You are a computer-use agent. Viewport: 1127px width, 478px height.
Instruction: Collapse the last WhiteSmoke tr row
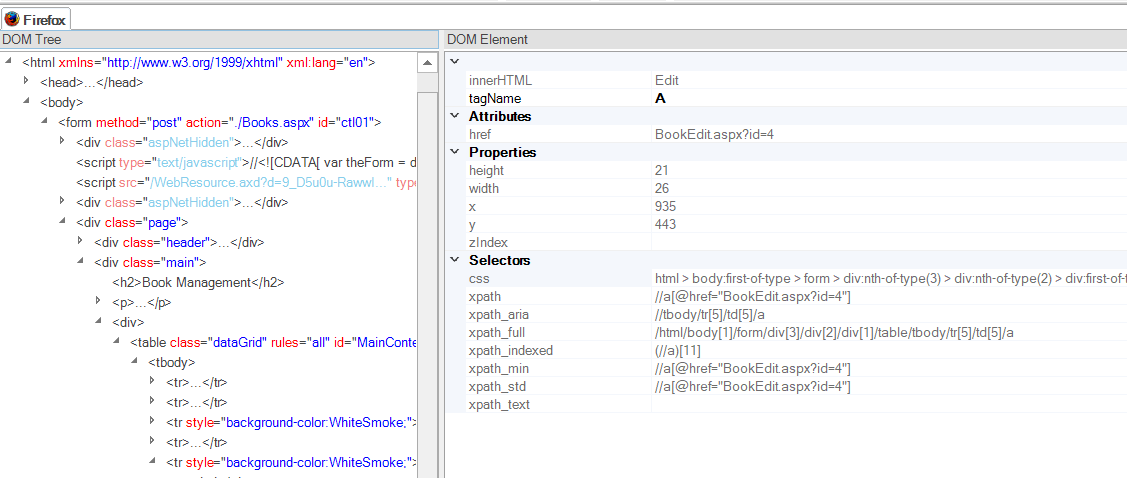(x=152, y=461)
